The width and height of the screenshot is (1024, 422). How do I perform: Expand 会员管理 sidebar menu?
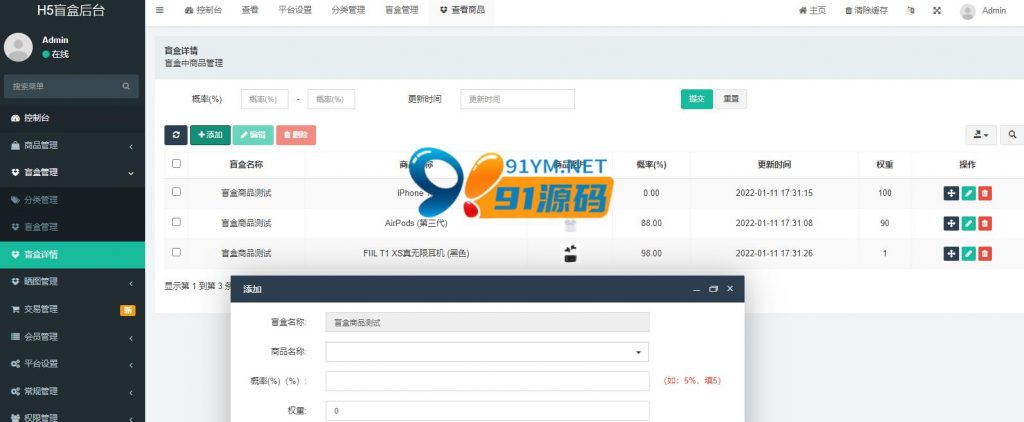point(72,337)
